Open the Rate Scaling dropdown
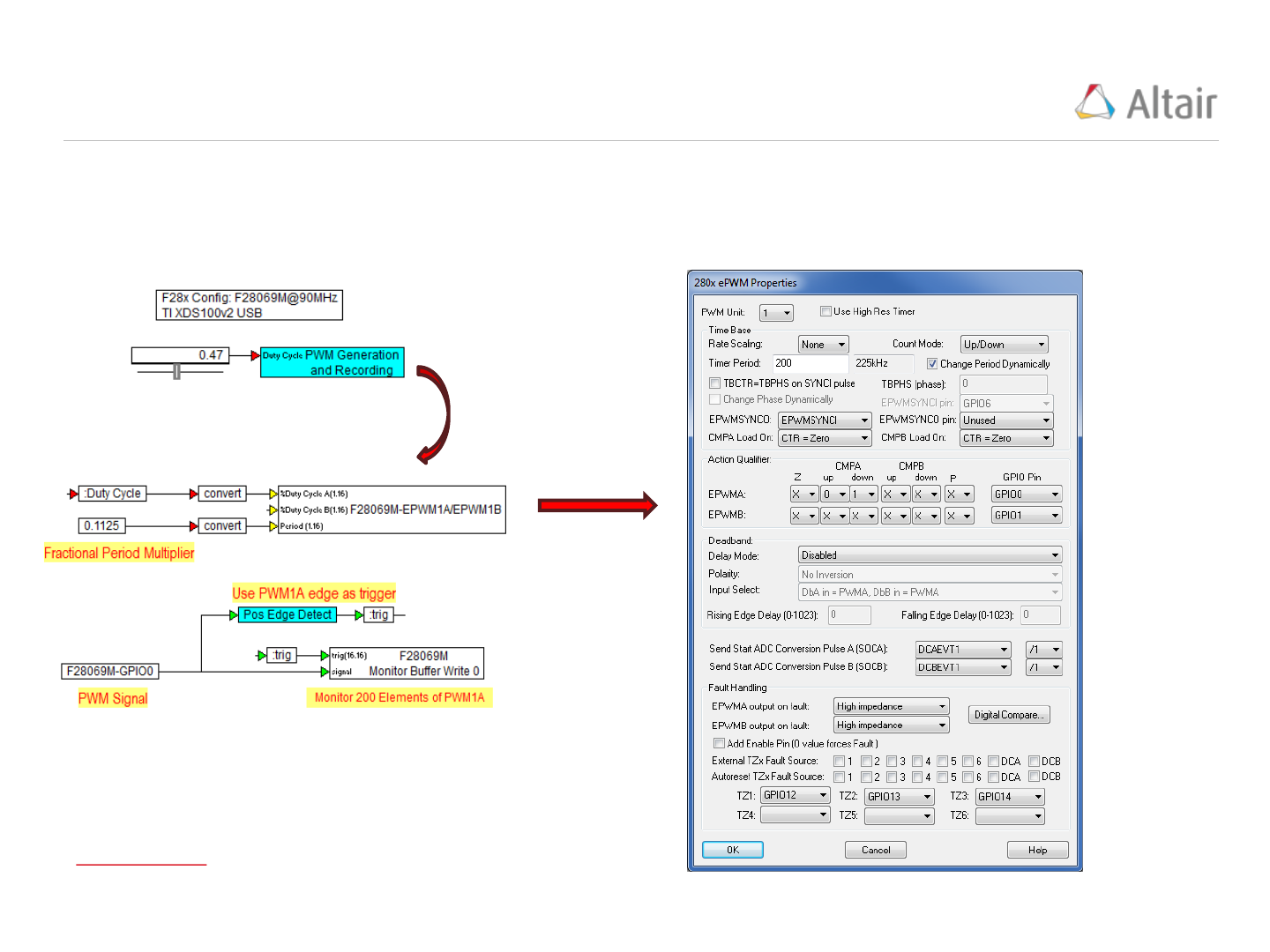This screenshot has height=952, width=1270. click(x=824, y=345)
